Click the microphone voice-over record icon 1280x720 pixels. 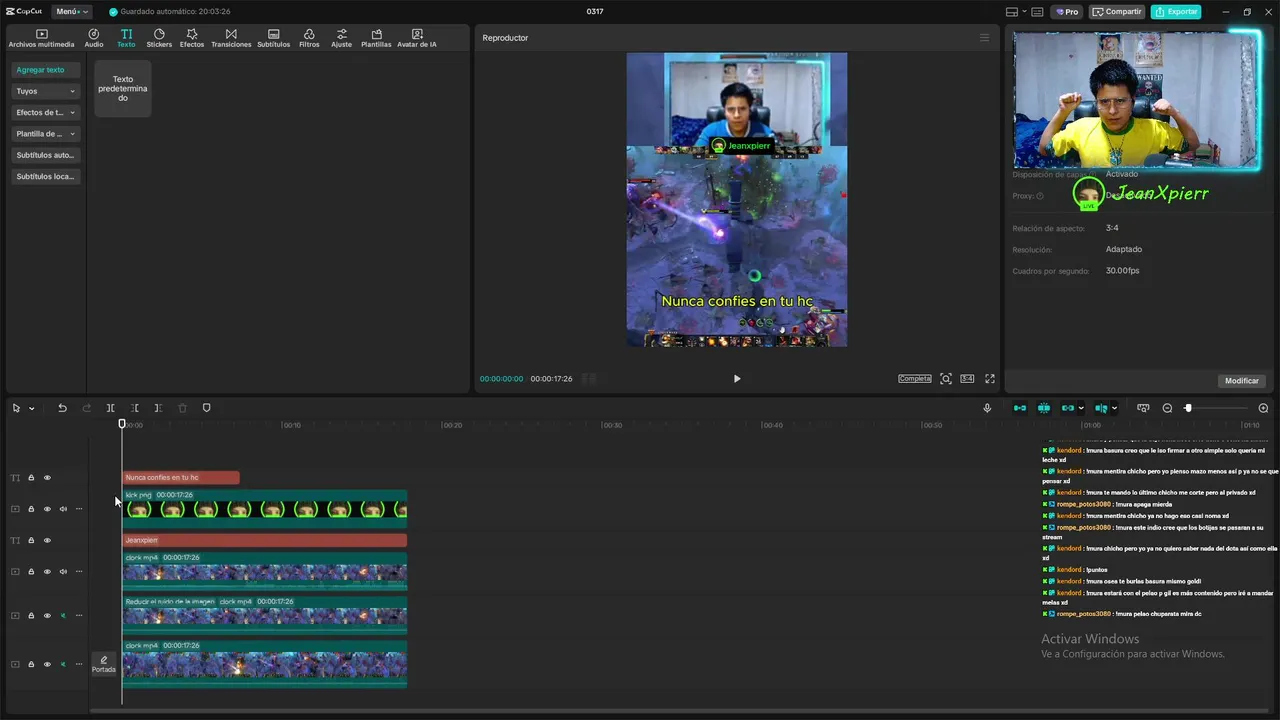[x=987, y=408]
